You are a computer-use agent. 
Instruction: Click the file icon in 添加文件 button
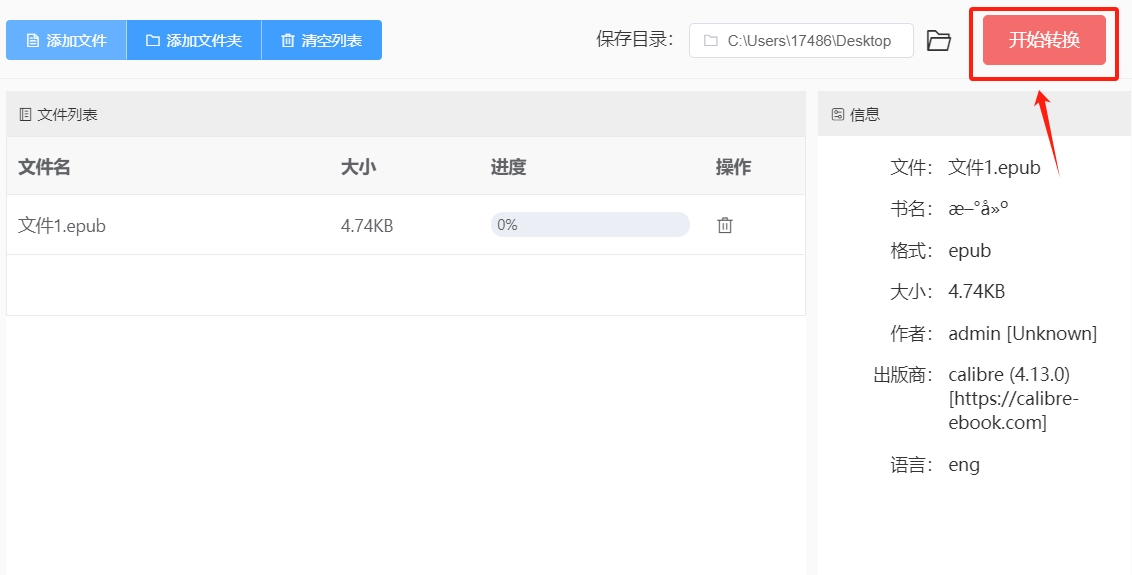point(32,40)
